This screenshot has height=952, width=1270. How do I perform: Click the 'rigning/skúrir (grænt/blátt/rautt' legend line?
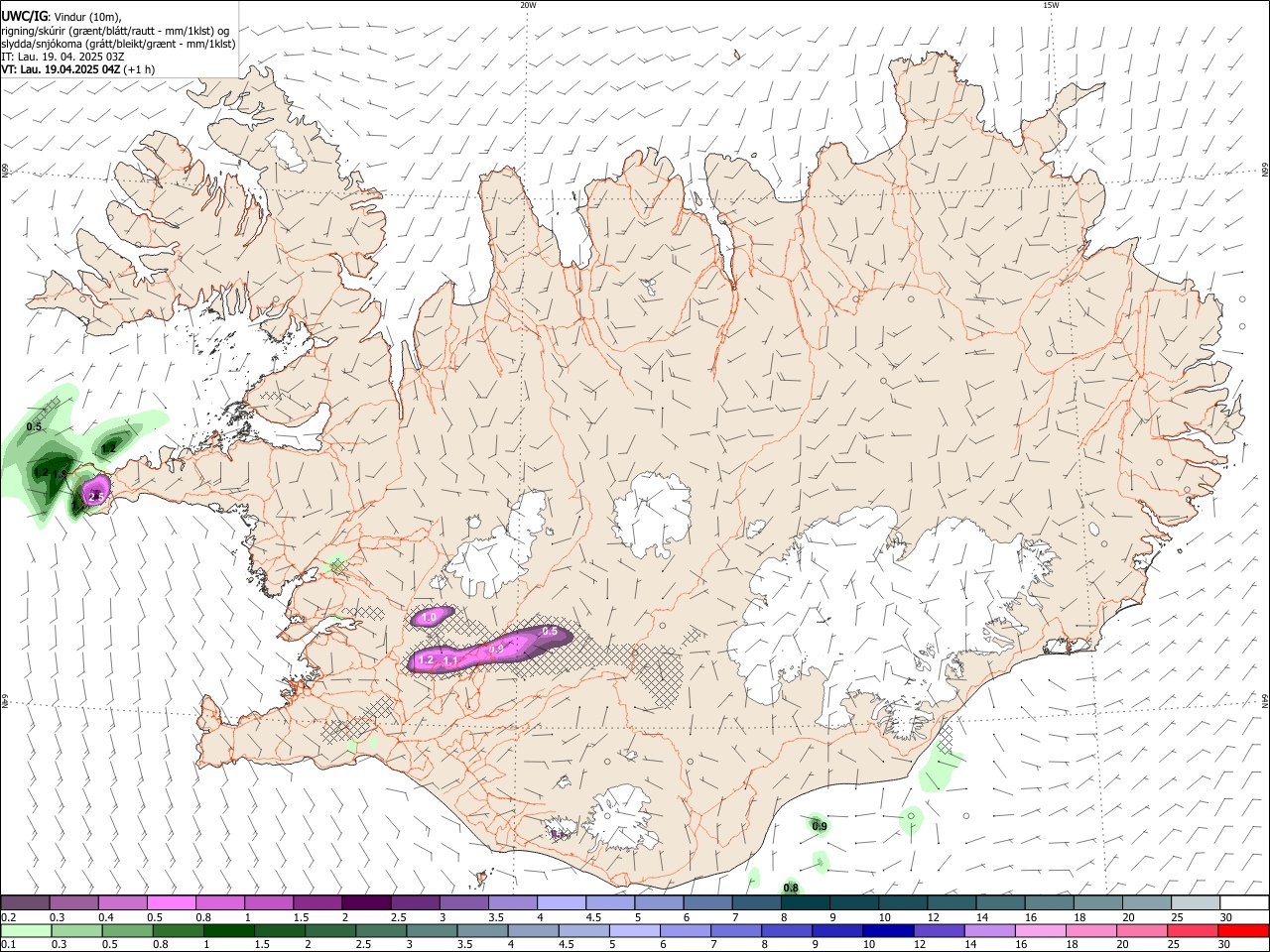click(115, 31)
